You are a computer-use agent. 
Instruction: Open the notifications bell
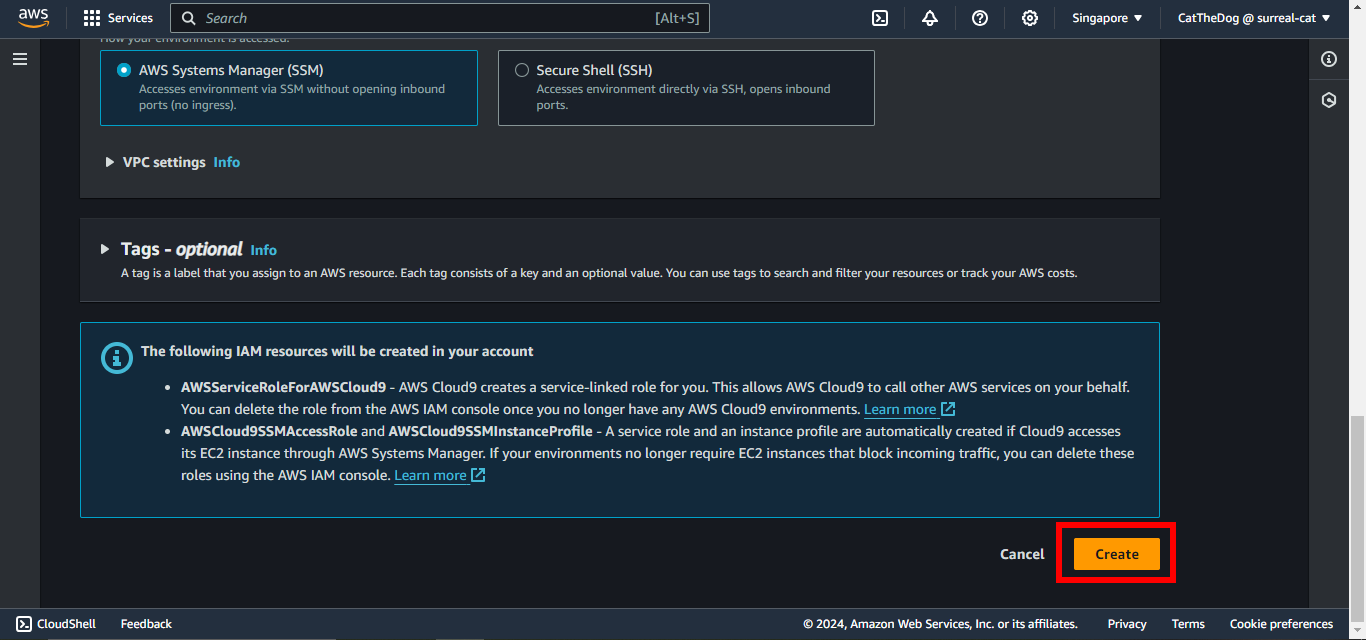pyautogui.click(x=930, y=18)
